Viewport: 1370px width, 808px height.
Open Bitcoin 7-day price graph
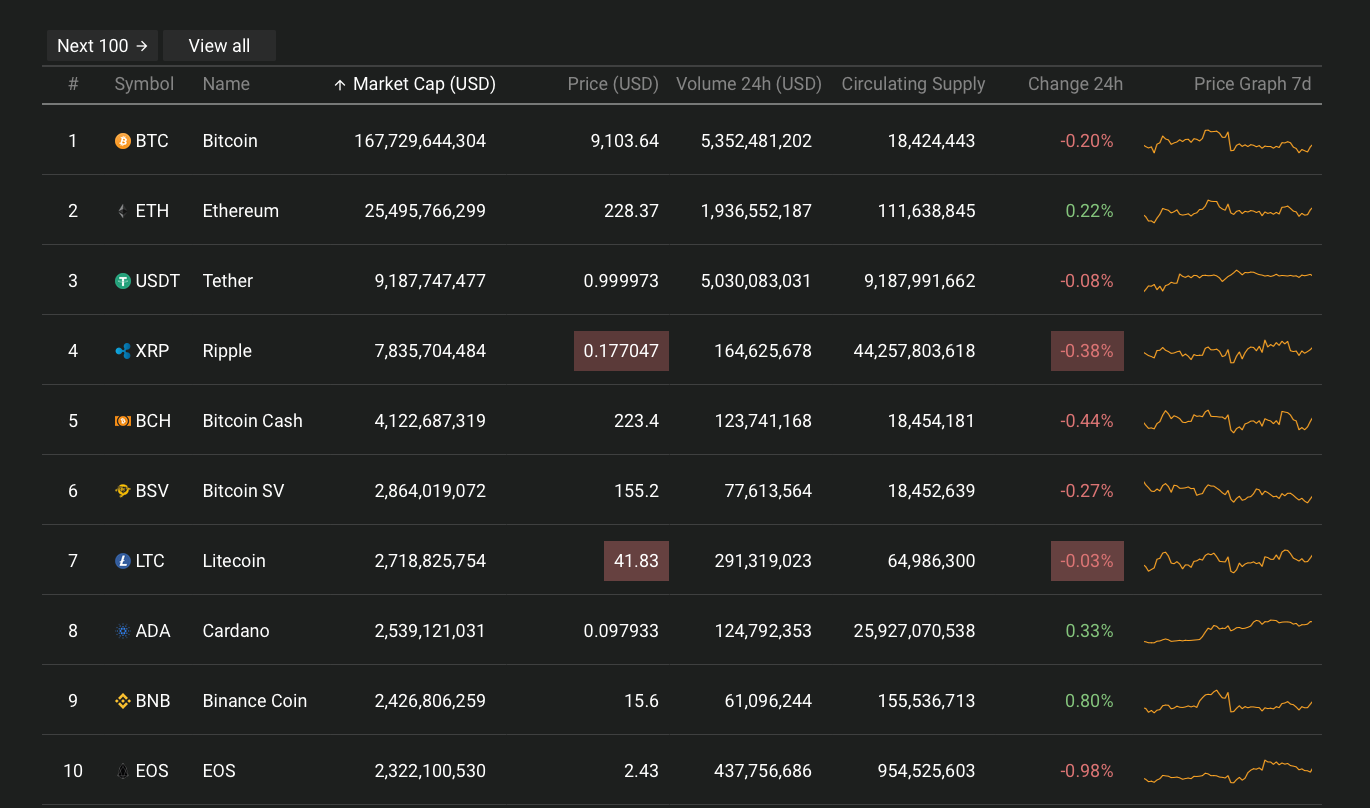(x=1228, y=141)
